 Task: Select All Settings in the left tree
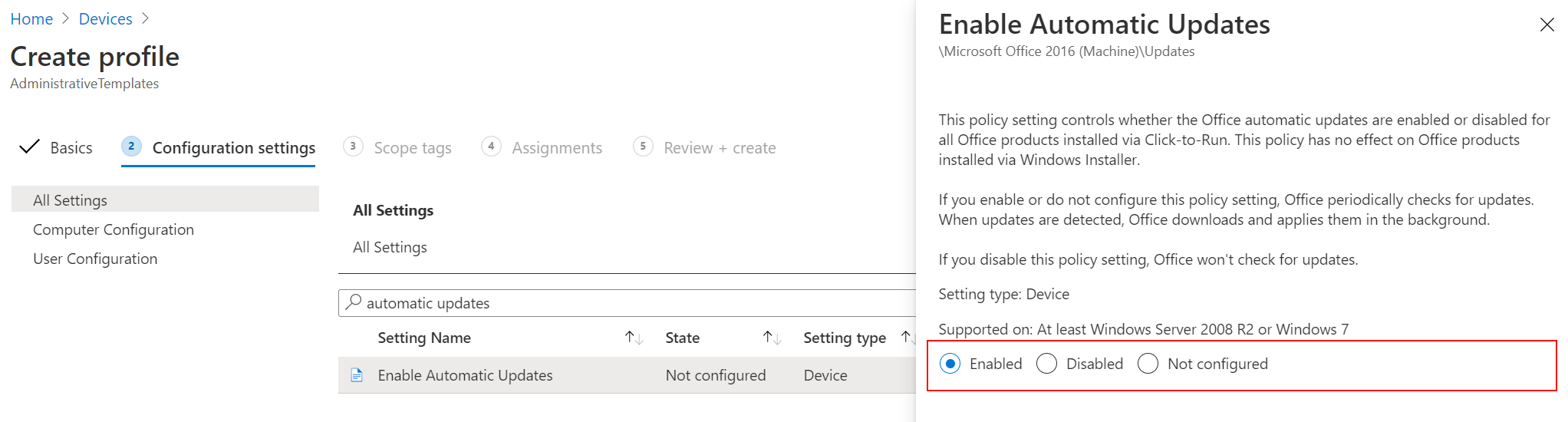pyautogui.click(x=165, y=199)
